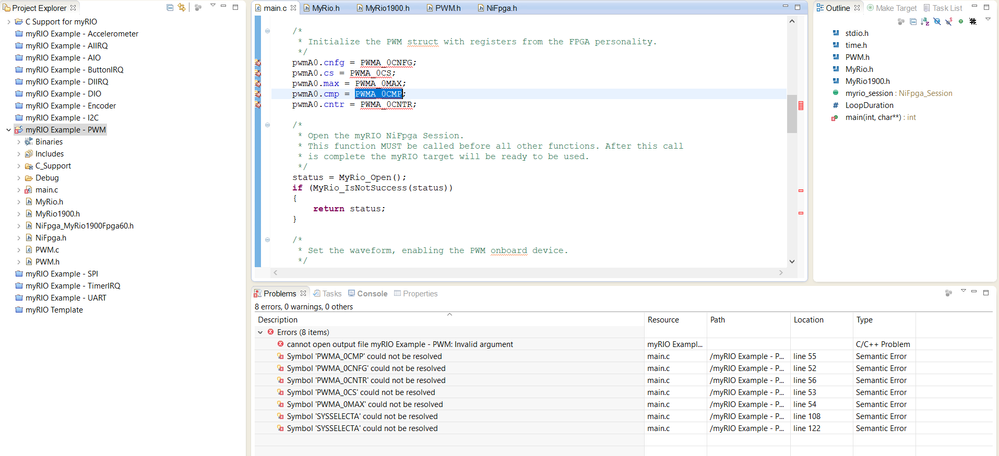Toggle alphabetical sort in Outline

coord(925,22)
